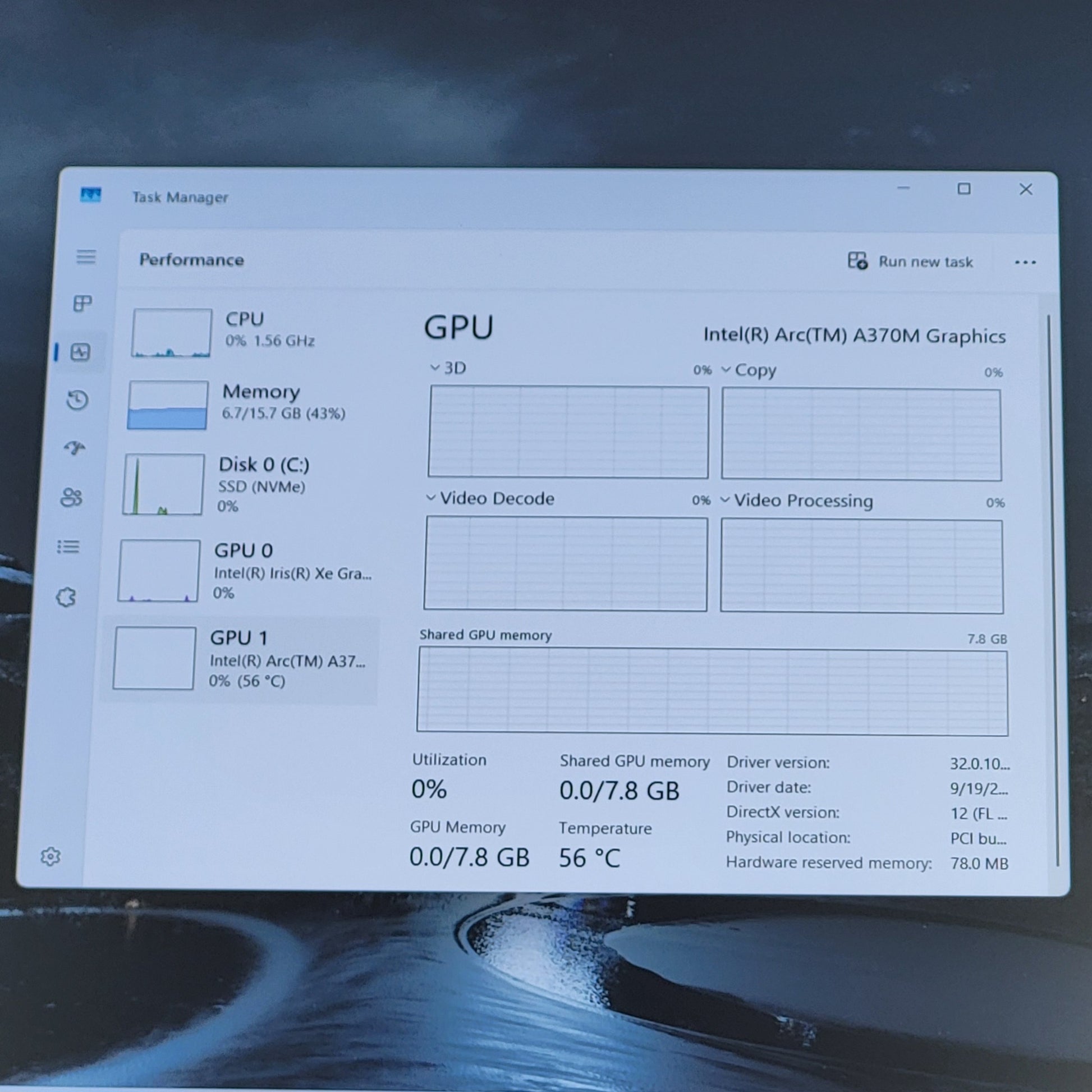The height and width of the screenshot is (1092, 1092).
Task: Click the Run new task button
Action: pos(911,261)
